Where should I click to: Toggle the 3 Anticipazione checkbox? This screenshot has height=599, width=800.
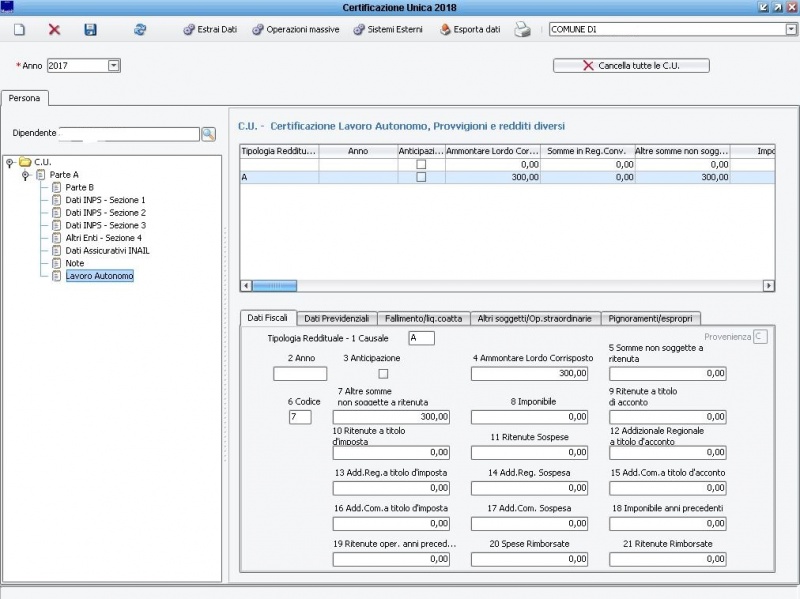coord(383,374)
